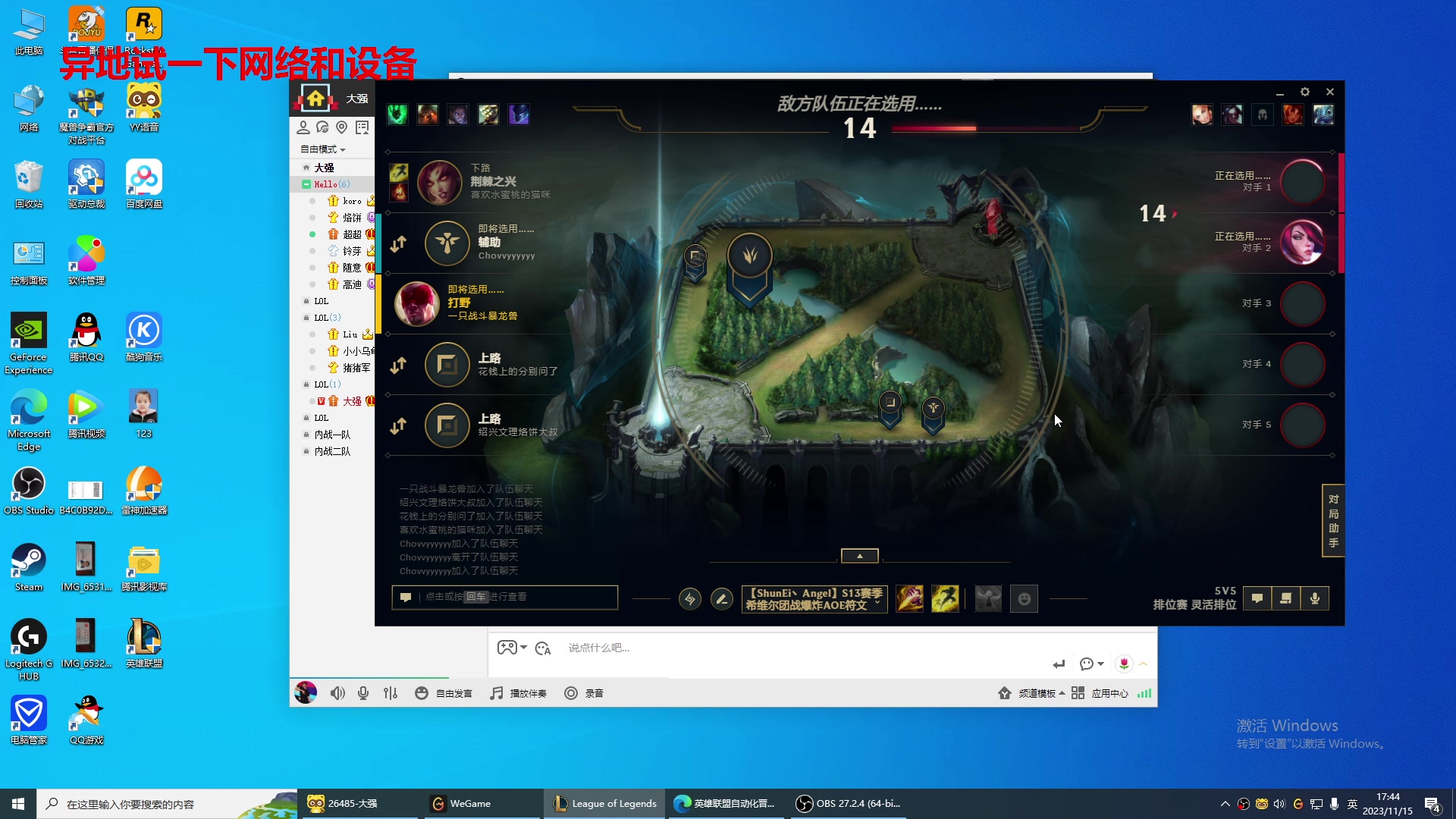
Task: Click opponent 2 Fiora portrait
Action: [x=1303, y=243]
